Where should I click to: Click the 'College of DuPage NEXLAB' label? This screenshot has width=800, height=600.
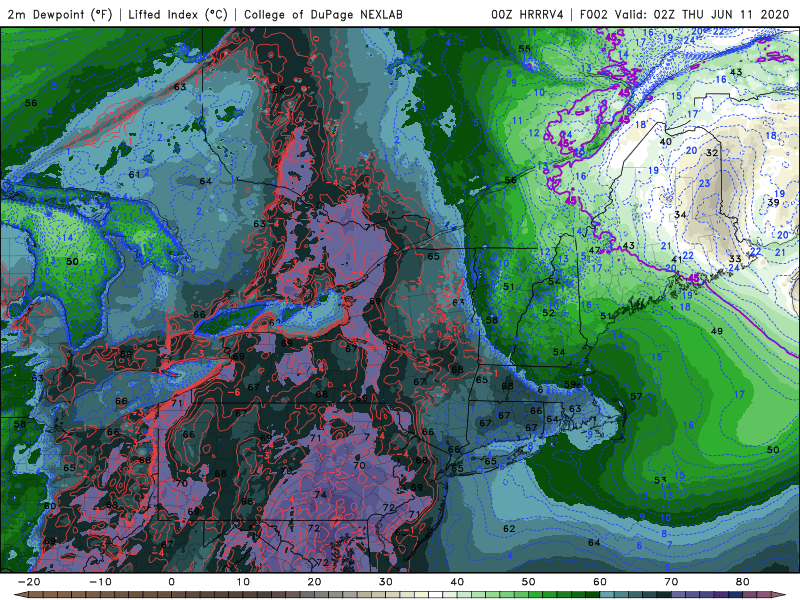323,14
